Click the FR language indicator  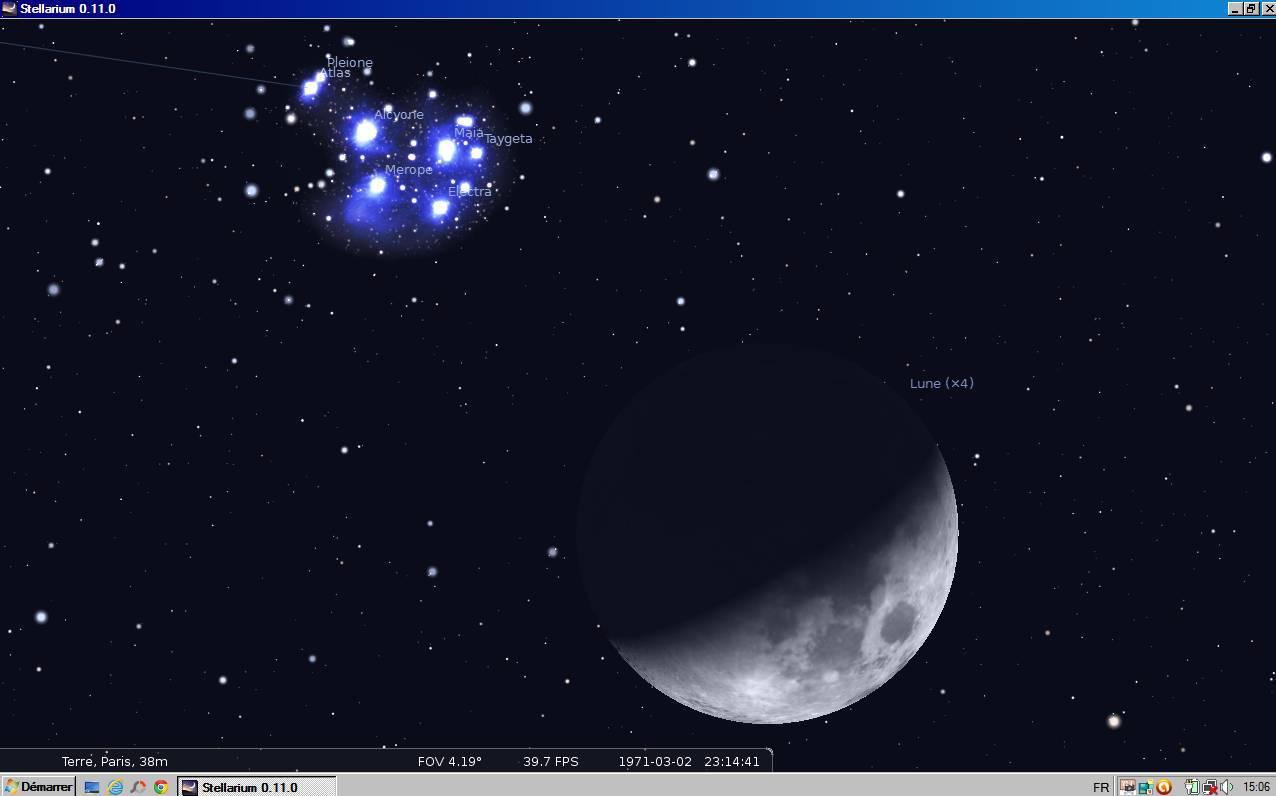click(1101, 787)
